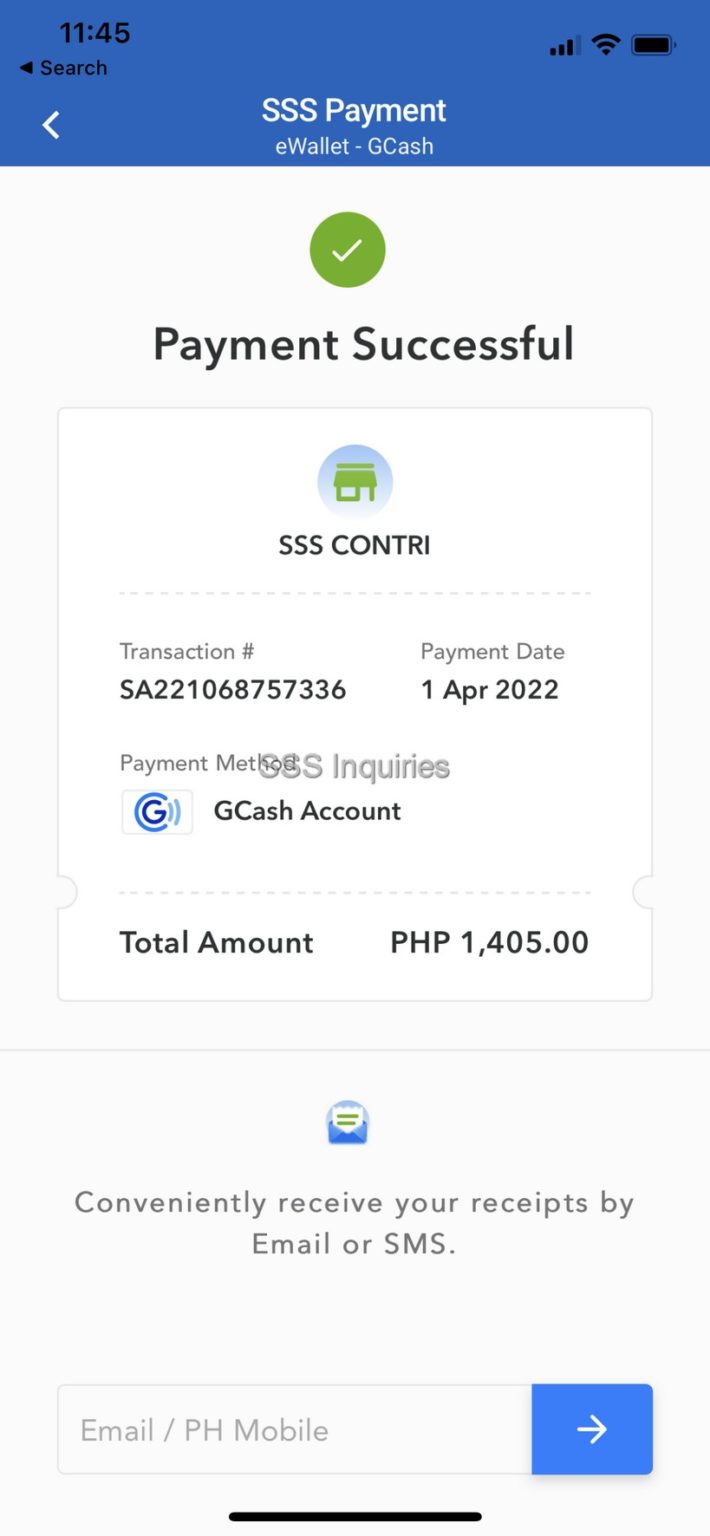Viewport: 710px width, 1536px height.
Task: Tap the email envelope receipt icon
Action: [347, 1121]
